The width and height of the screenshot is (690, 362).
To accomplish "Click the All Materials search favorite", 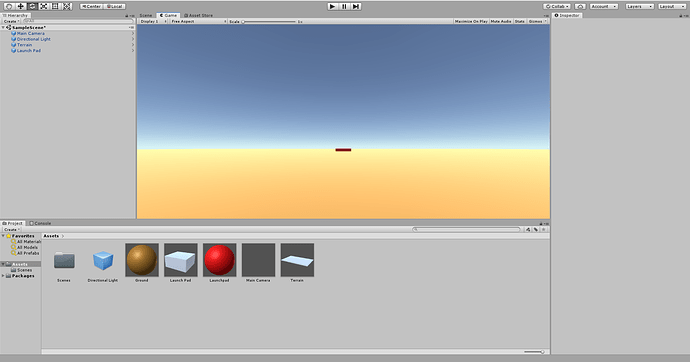I will pos(26,241).
